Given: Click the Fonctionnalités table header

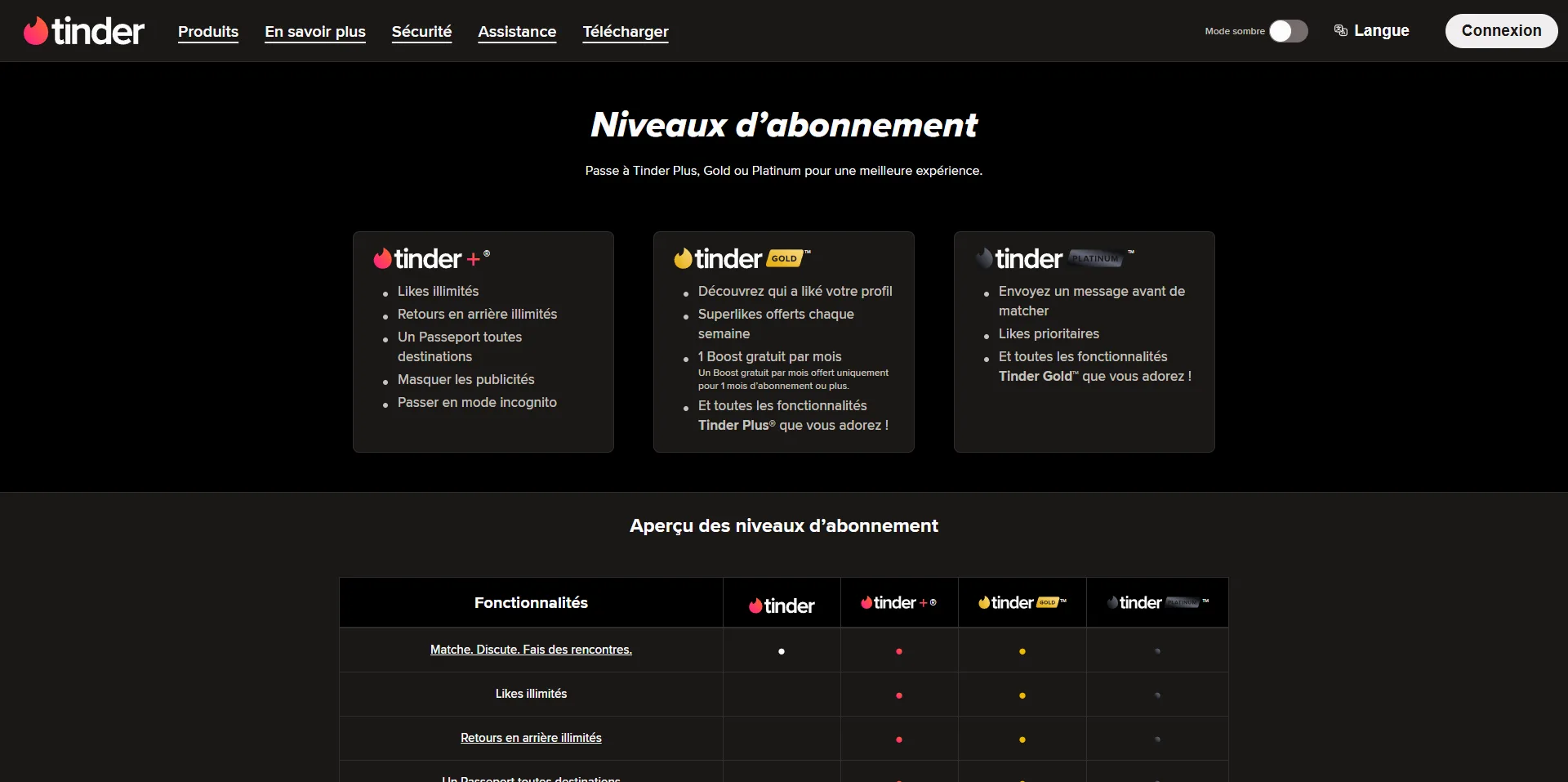Looking at the screenshot, I should coord(531,602).
